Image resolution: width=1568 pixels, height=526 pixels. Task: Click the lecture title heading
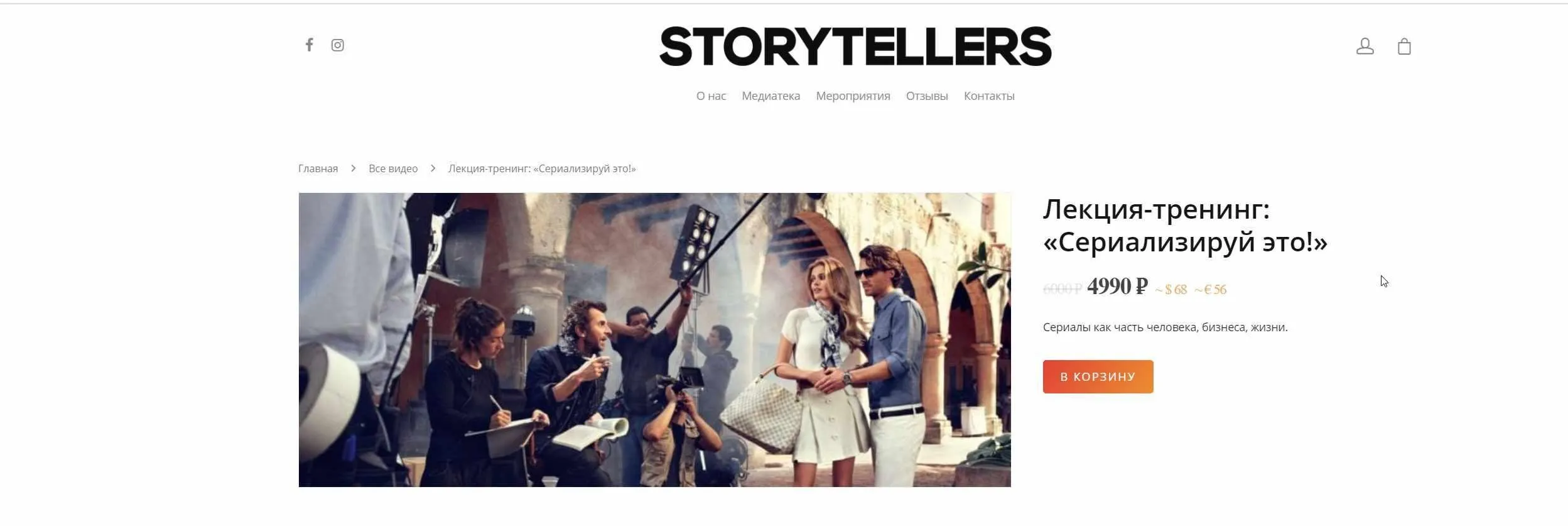point(1185,226)
